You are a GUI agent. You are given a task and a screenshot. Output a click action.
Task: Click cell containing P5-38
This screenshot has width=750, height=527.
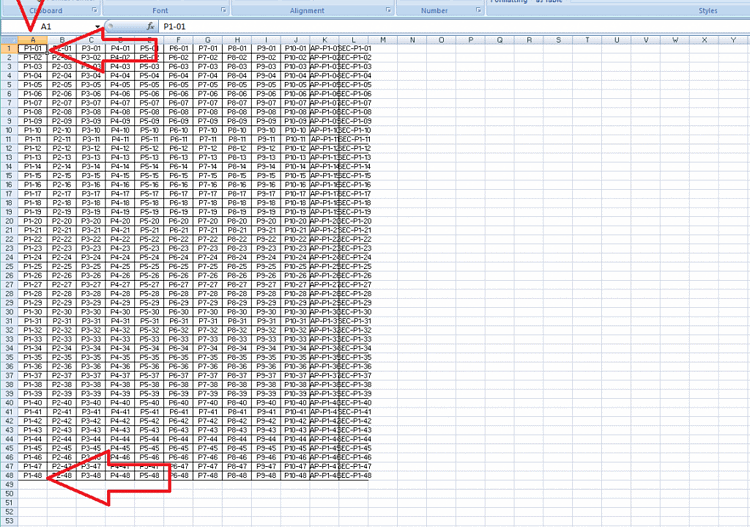tap(149, 384)
